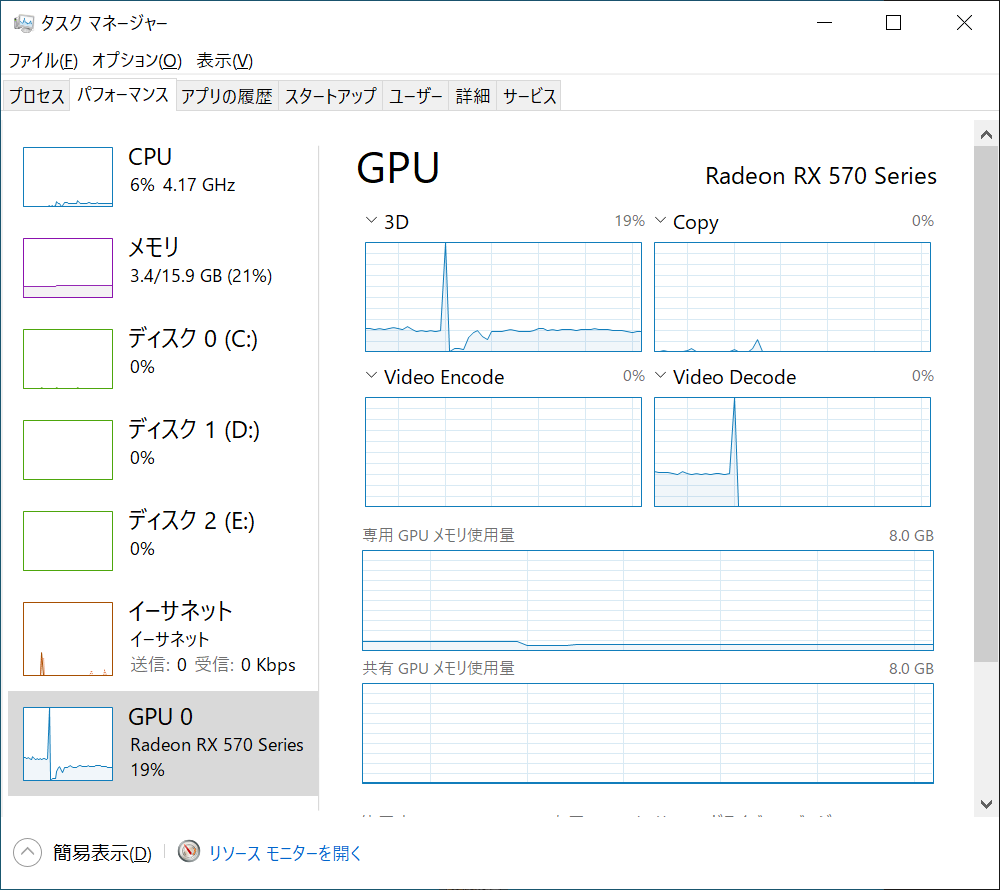This screenshot has height=890, width=1000.
Task: Switch to the プロセス tab
Action: (x=37, y=96)
